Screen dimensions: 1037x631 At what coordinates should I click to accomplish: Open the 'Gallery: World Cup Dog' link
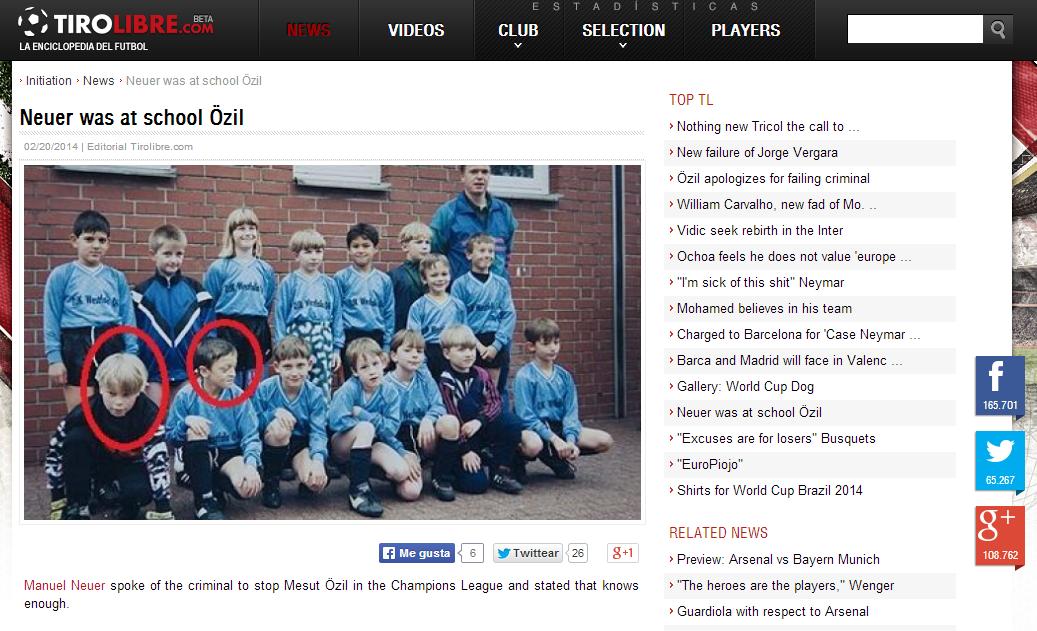745,386
